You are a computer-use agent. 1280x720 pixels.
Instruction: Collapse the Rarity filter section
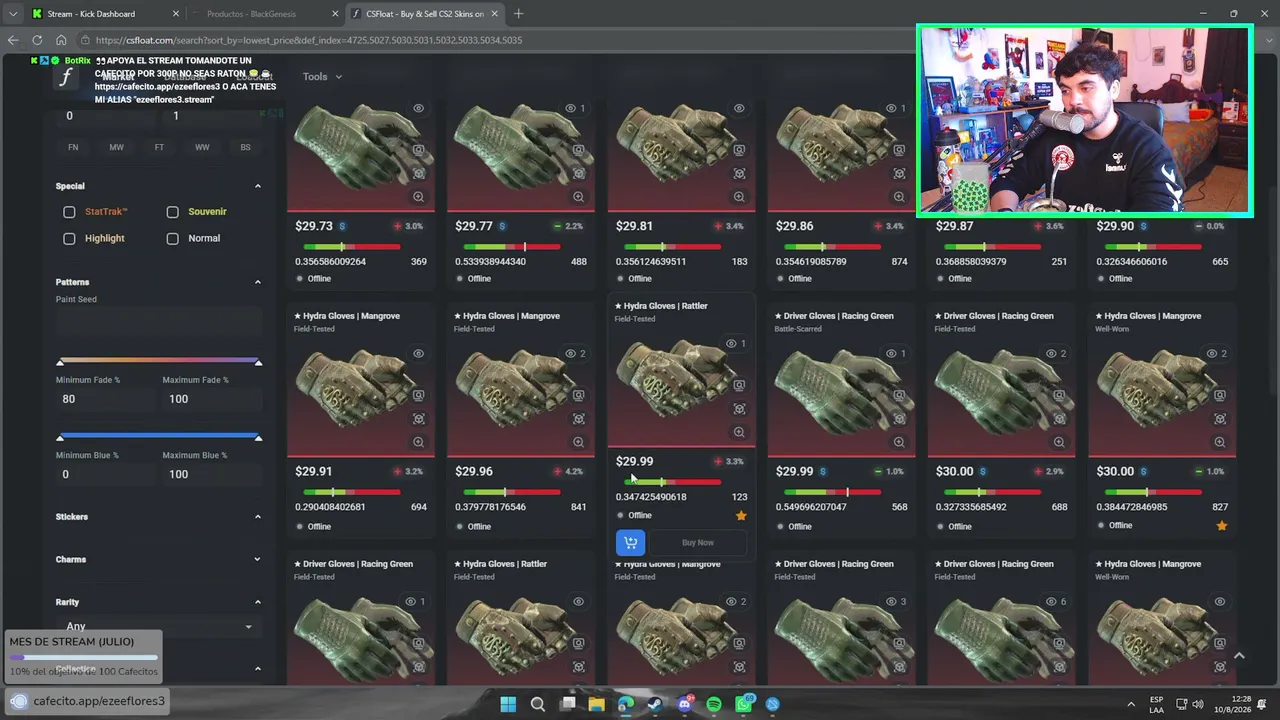pyautogui.click(x=258, y=602)
